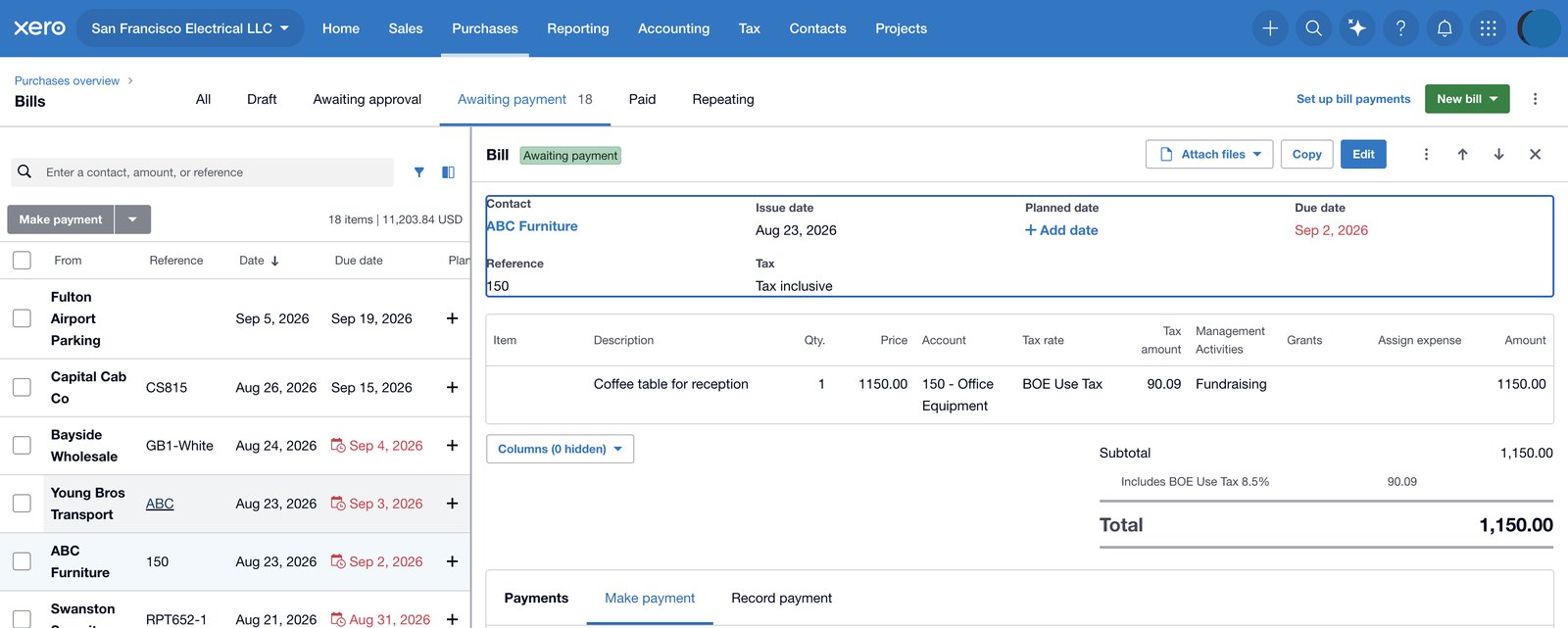
Task: Open the notifications bell
Action: pyautogui.click(x=1445, y=28)
